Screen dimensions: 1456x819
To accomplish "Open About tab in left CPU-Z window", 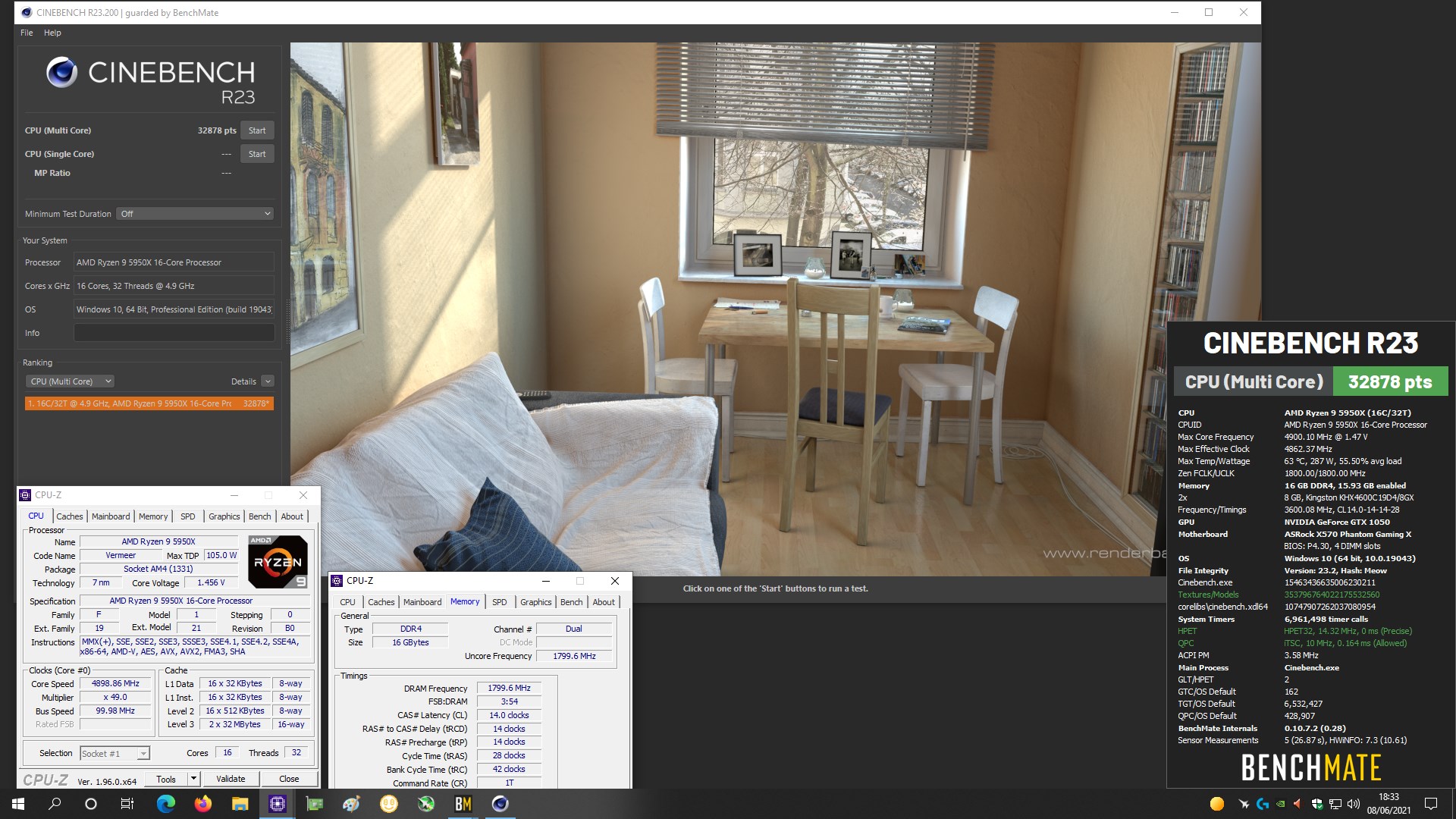I will pyautogui.click(x=292, y=516).
